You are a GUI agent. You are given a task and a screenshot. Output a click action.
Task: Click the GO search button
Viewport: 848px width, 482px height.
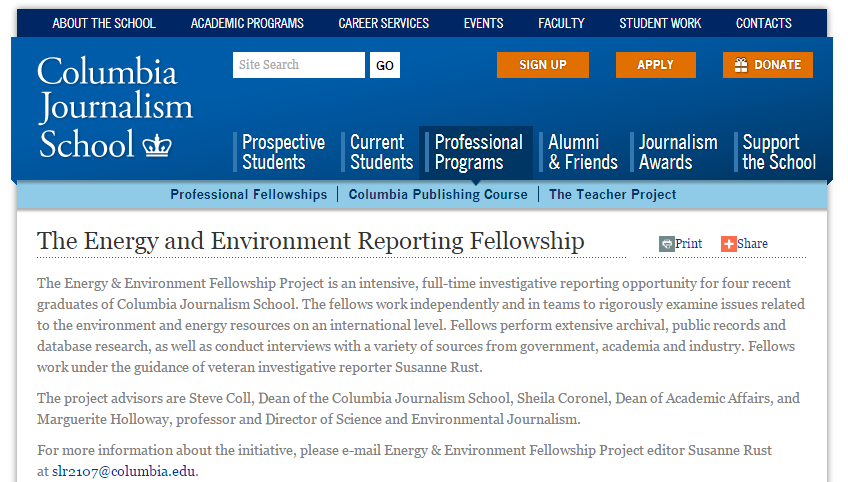coord(385,65)
